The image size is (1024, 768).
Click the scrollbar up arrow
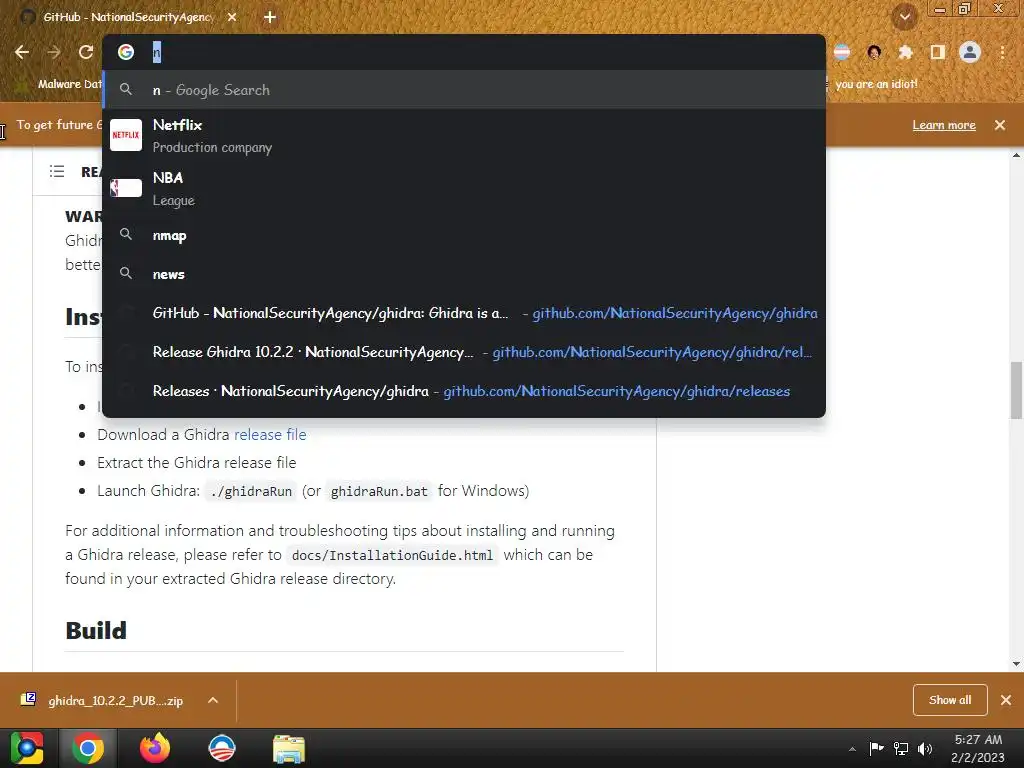click(1016, 155)
